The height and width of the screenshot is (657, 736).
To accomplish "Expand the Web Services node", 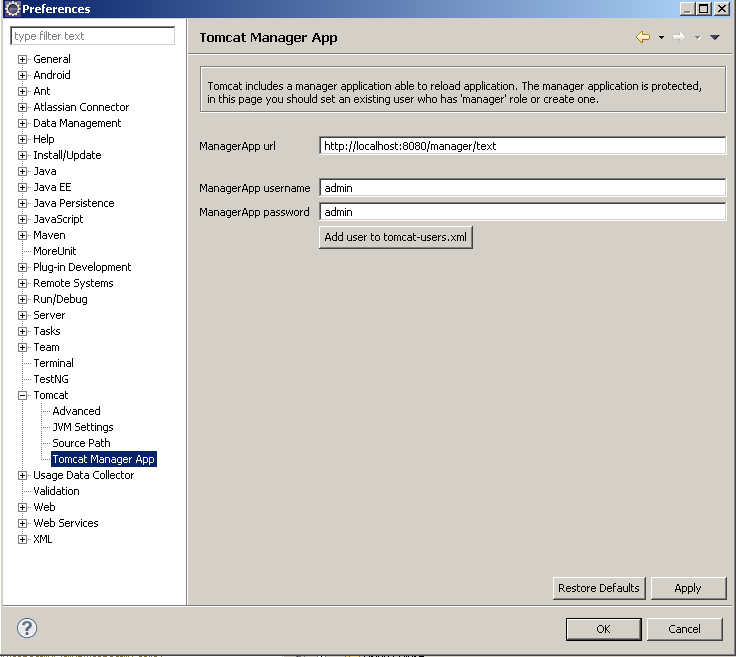I will coord(22,523).
